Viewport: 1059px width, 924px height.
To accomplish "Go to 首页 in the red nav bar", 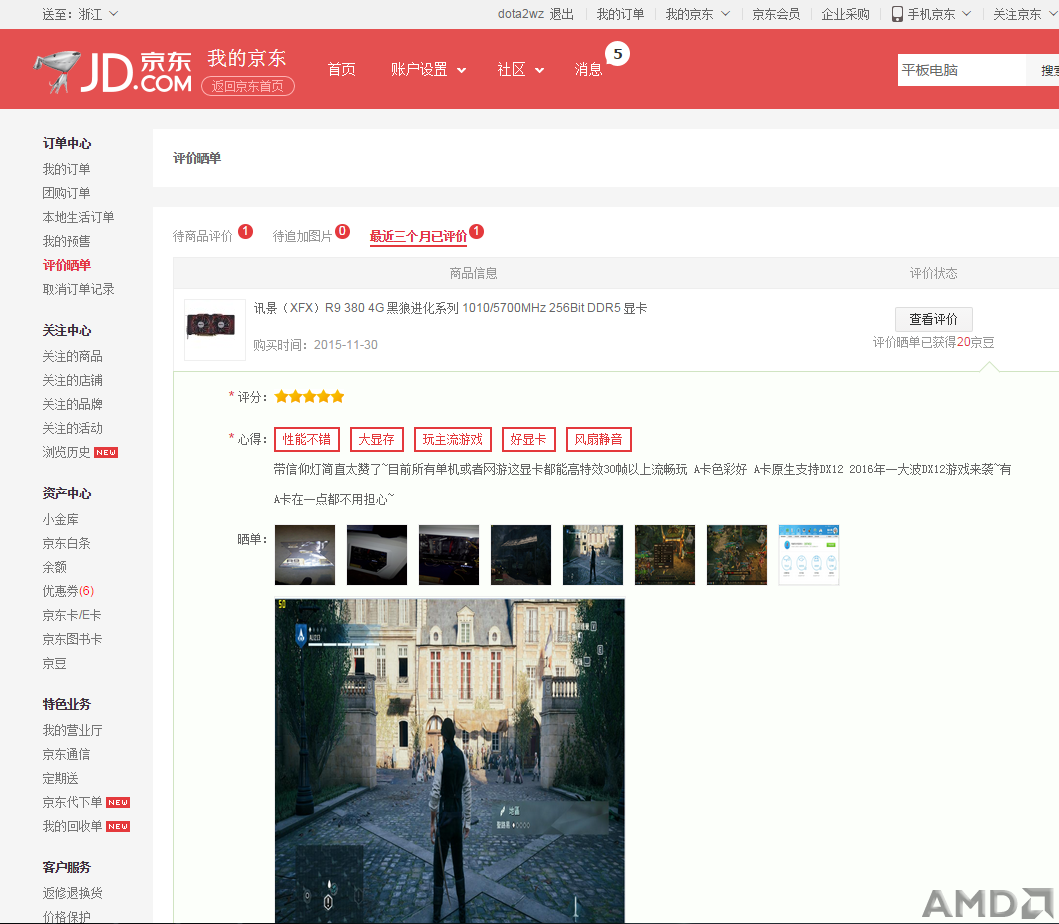I will [342, 70].
